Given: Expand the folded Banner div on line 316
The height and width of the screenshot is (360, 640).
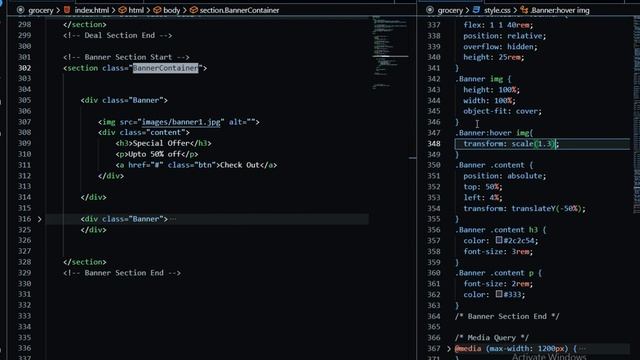Looking at the screenshot, I should pos(40,219).
